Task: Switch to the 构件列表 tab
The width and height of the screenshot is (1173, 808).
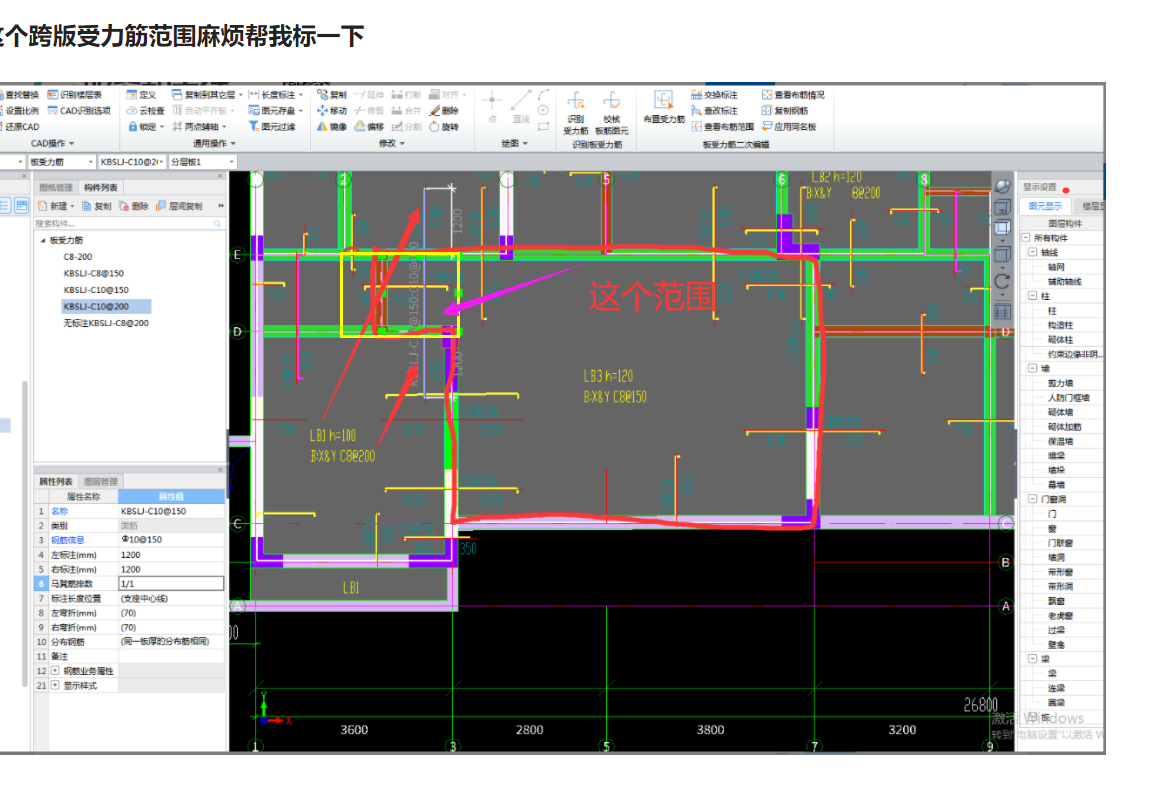Action: pos(100,187)
